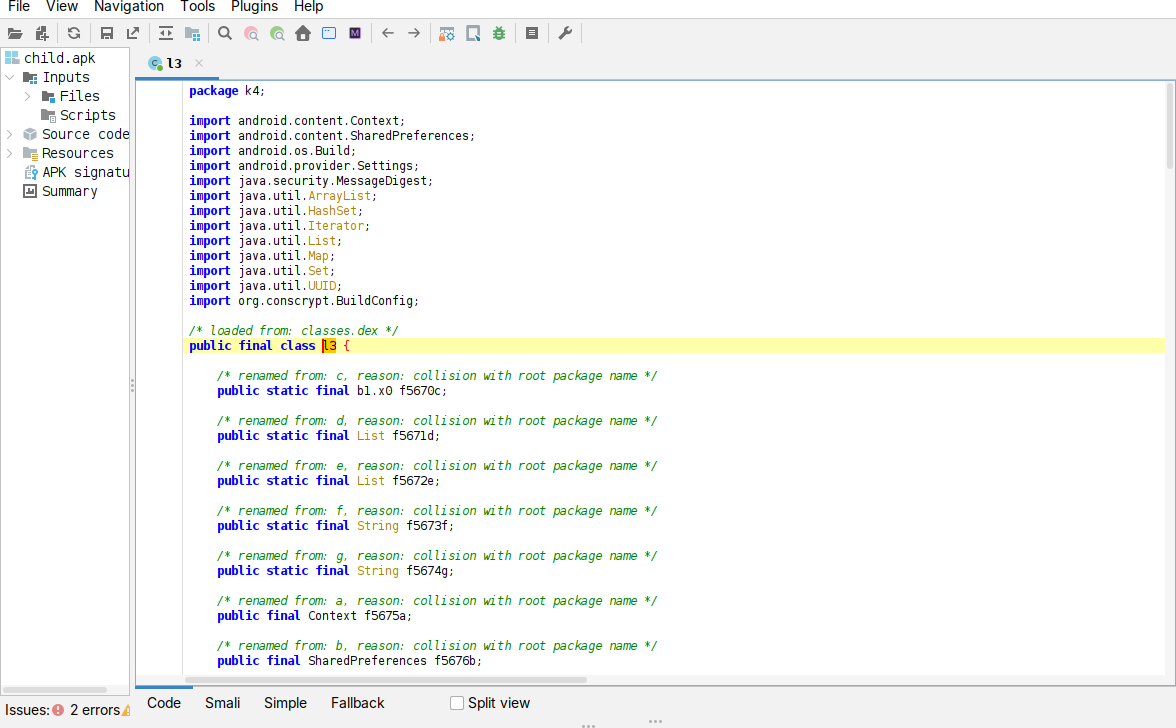Open text search with the magnifier icon
Image resolution: width=1176 pixels, height=728 pixels.
click(225, 33)
